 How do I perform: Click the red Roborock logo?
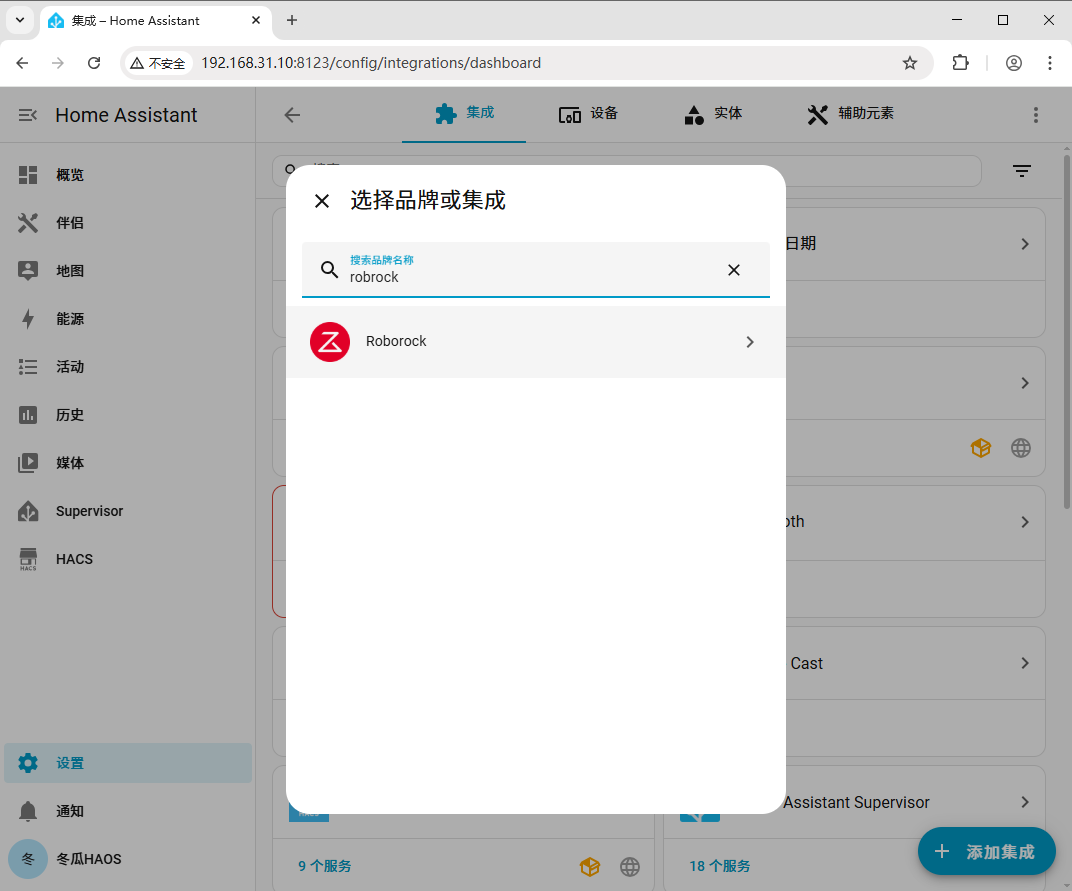pos(330,342)
